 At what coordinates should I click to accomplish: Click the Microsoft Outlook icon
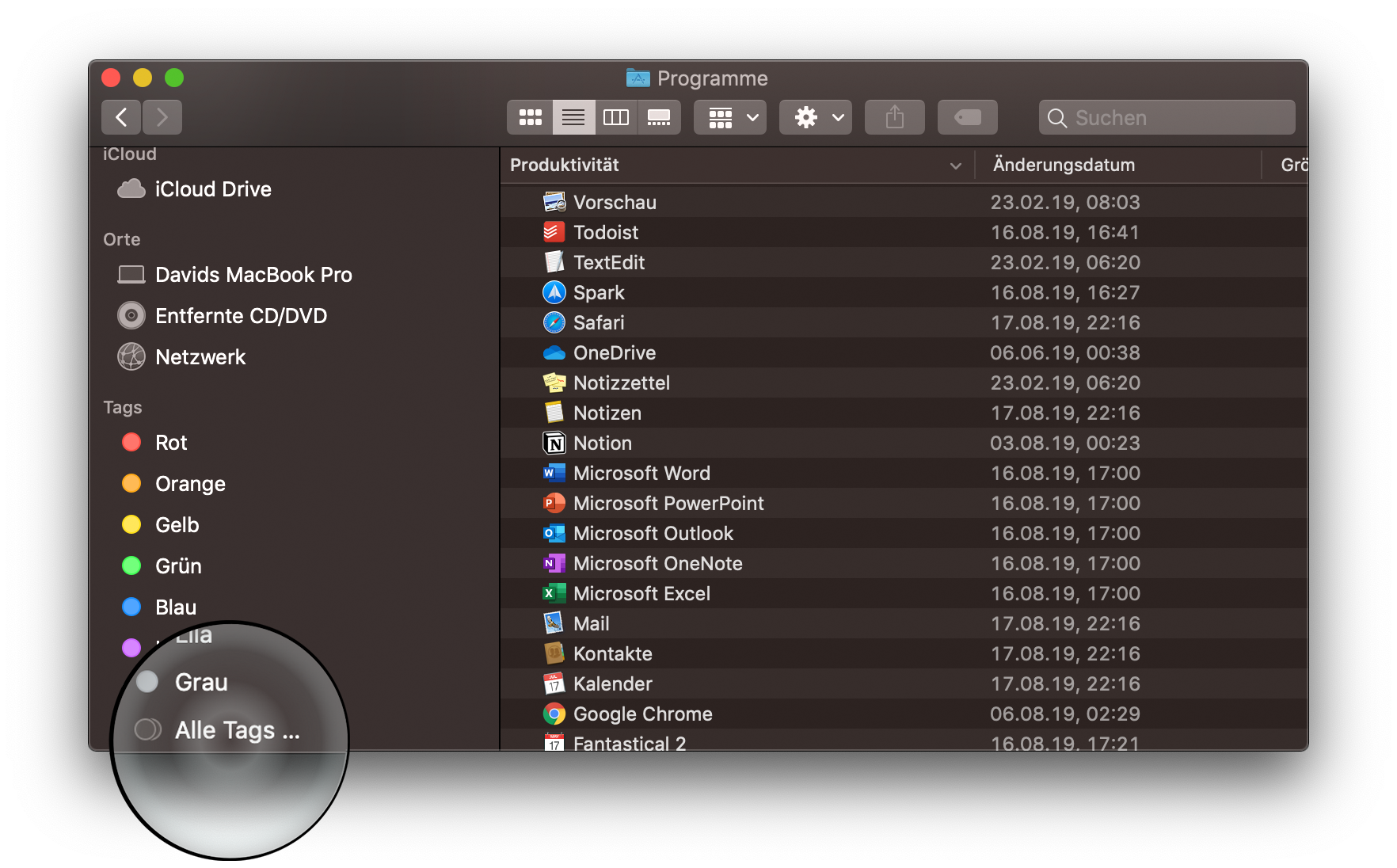[x=554, y=533]
